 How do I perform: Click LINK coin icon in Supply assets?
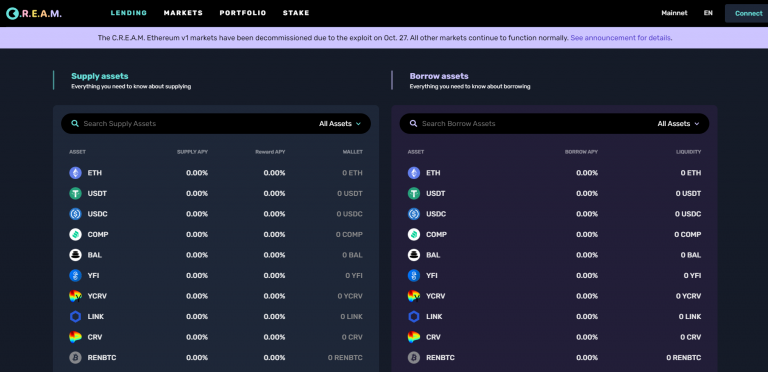(x=75, y=317)
